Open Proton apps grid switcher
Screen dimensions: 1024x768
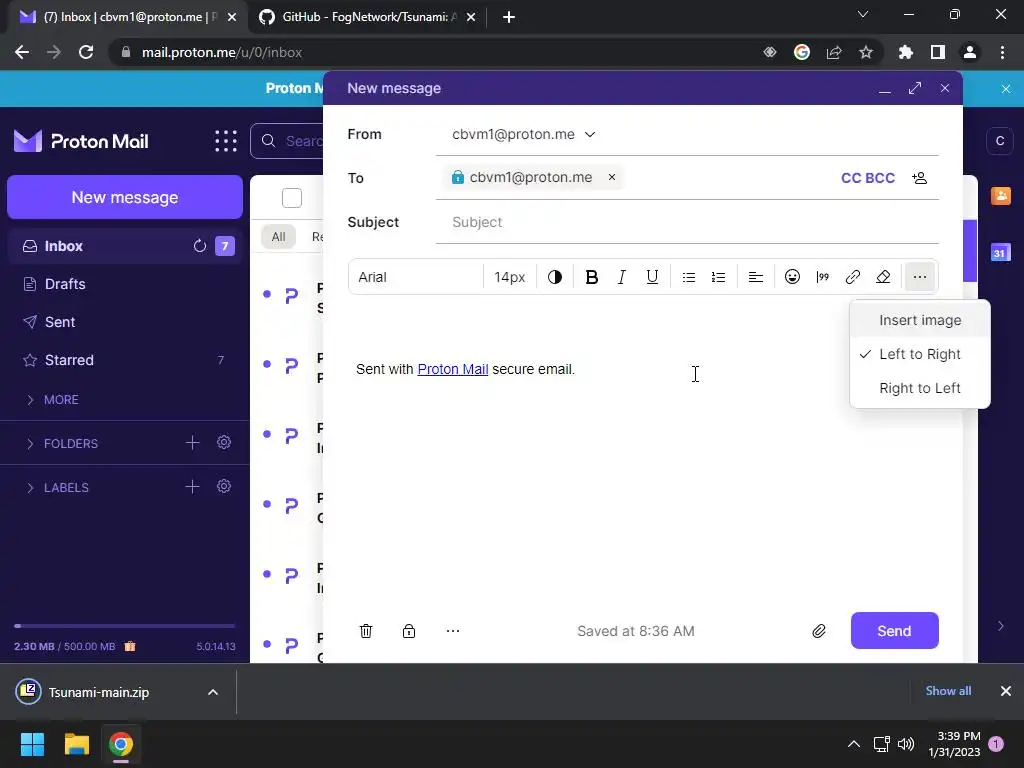click(x=226, y=141)
